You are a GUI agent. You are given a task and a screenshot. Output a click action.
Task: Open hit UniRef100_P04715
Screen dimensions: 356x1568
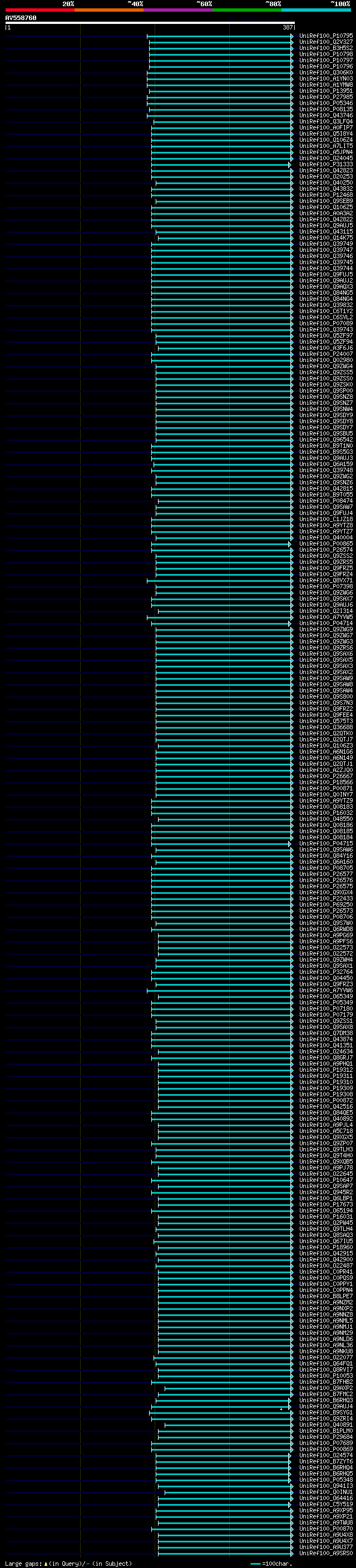click(x=326, y=844)
